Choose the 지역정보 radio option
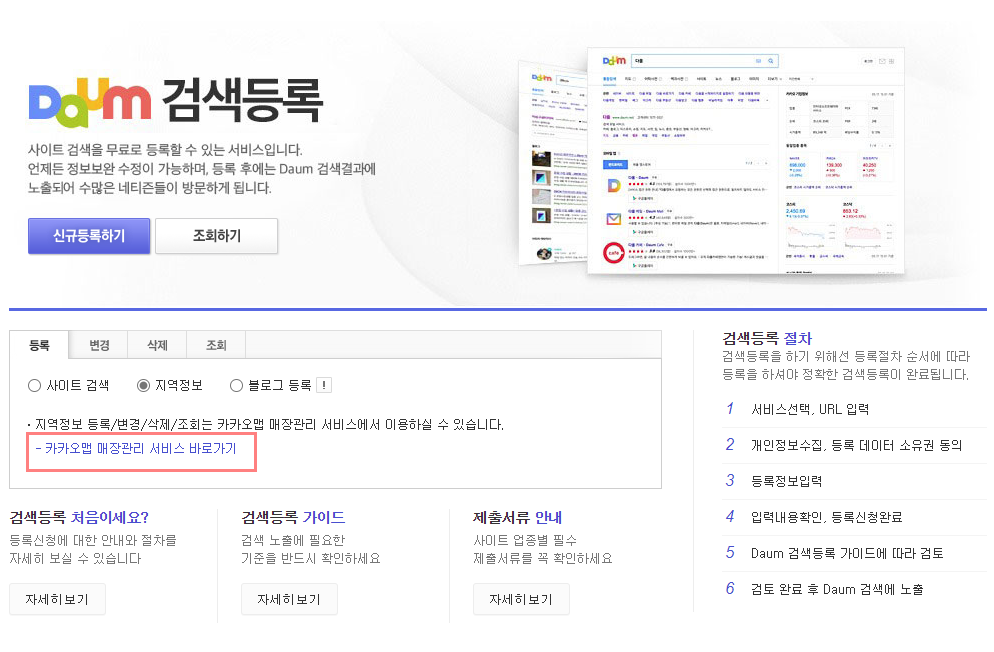Screen dimensions: 994x652 tap(143, 385)
